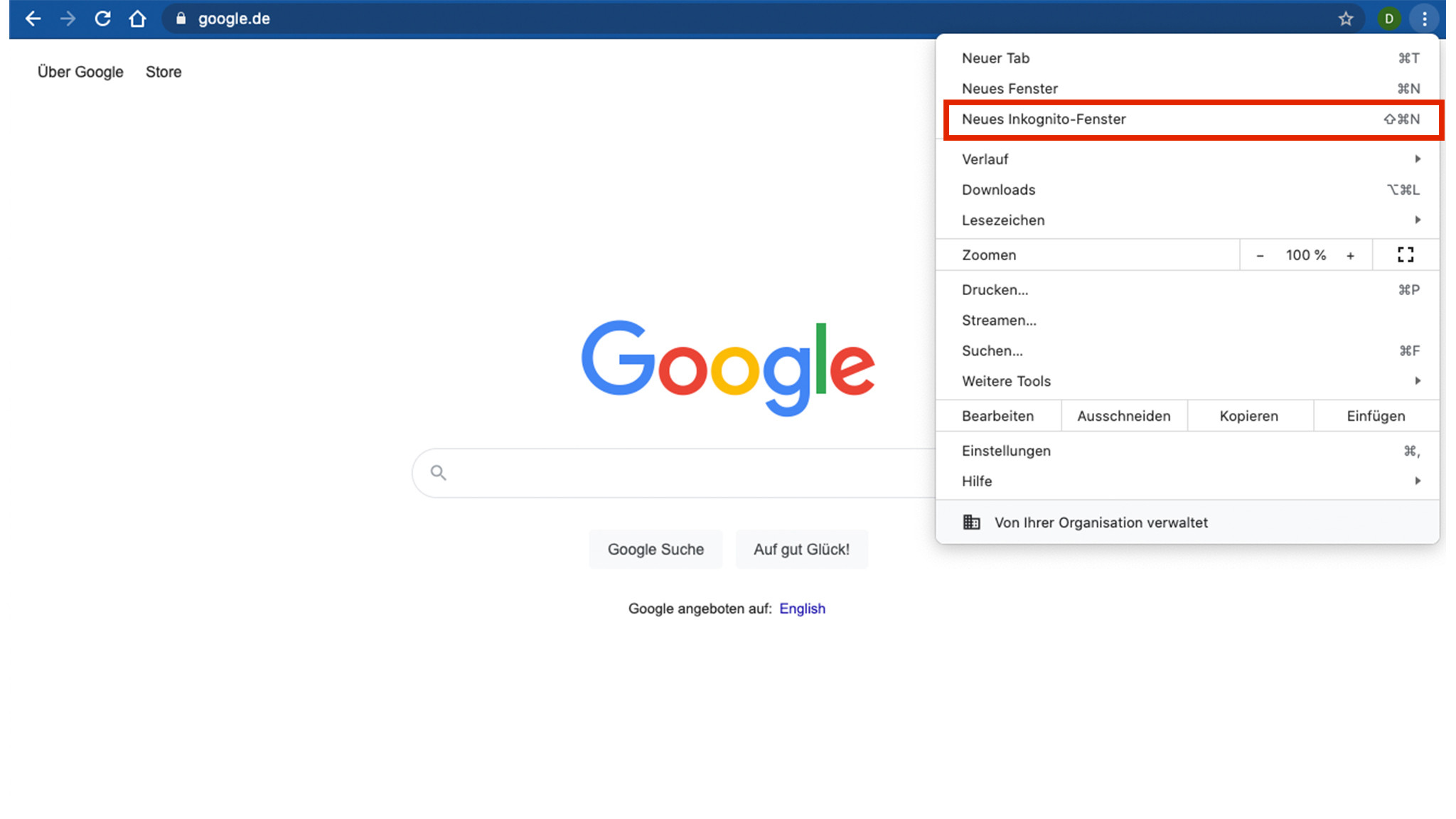Screen dimensions: 1456x819
Task: Choose Streamen... in the menu
Action: coord(1187,321)
